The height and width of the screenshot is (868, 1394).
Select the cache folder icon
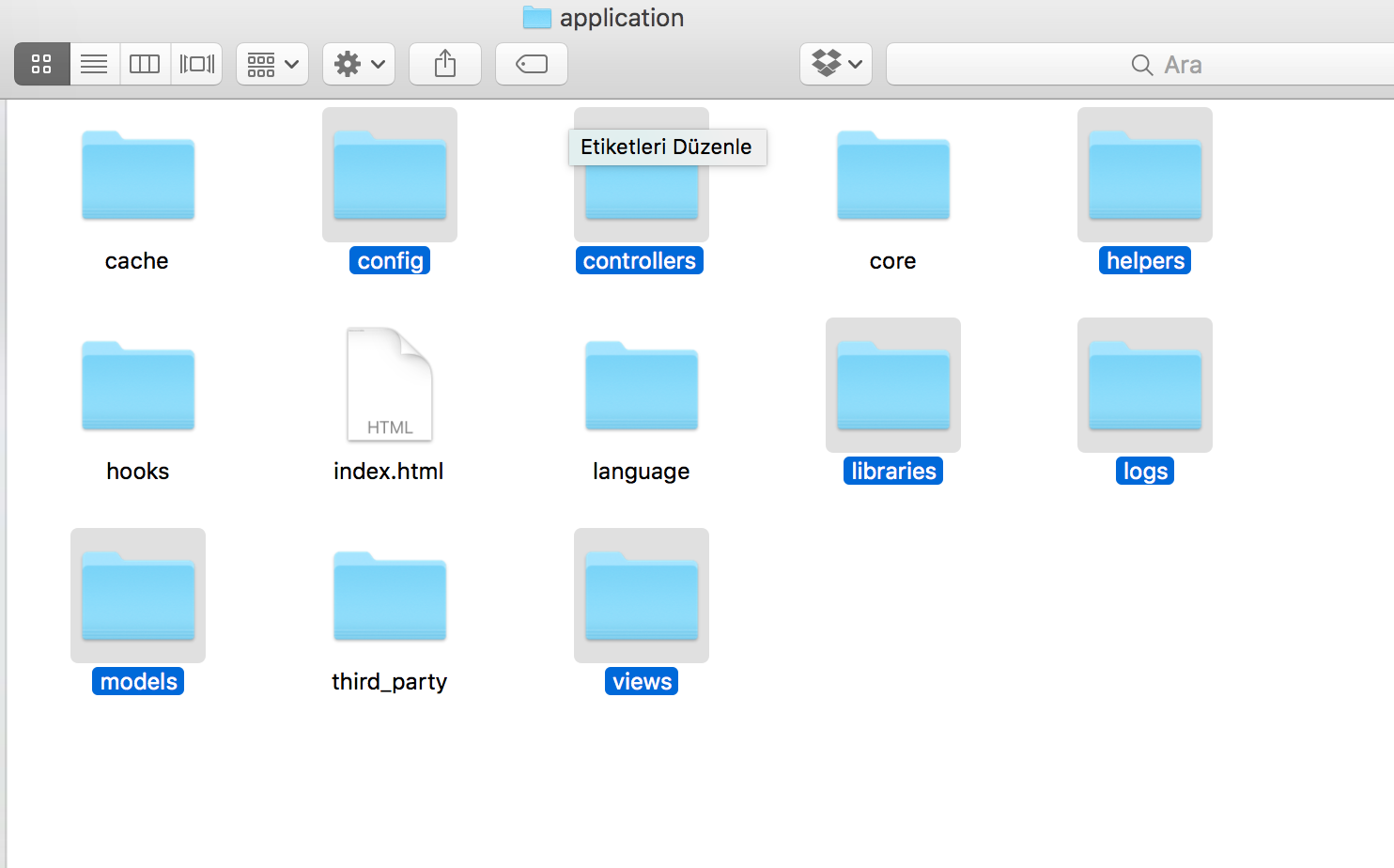tap(138, 176)
